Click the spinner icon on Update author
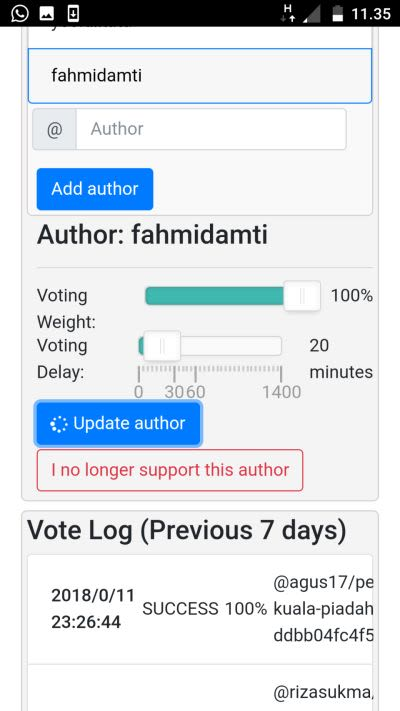Screen dimensions: 400x711 pos(59,424)
